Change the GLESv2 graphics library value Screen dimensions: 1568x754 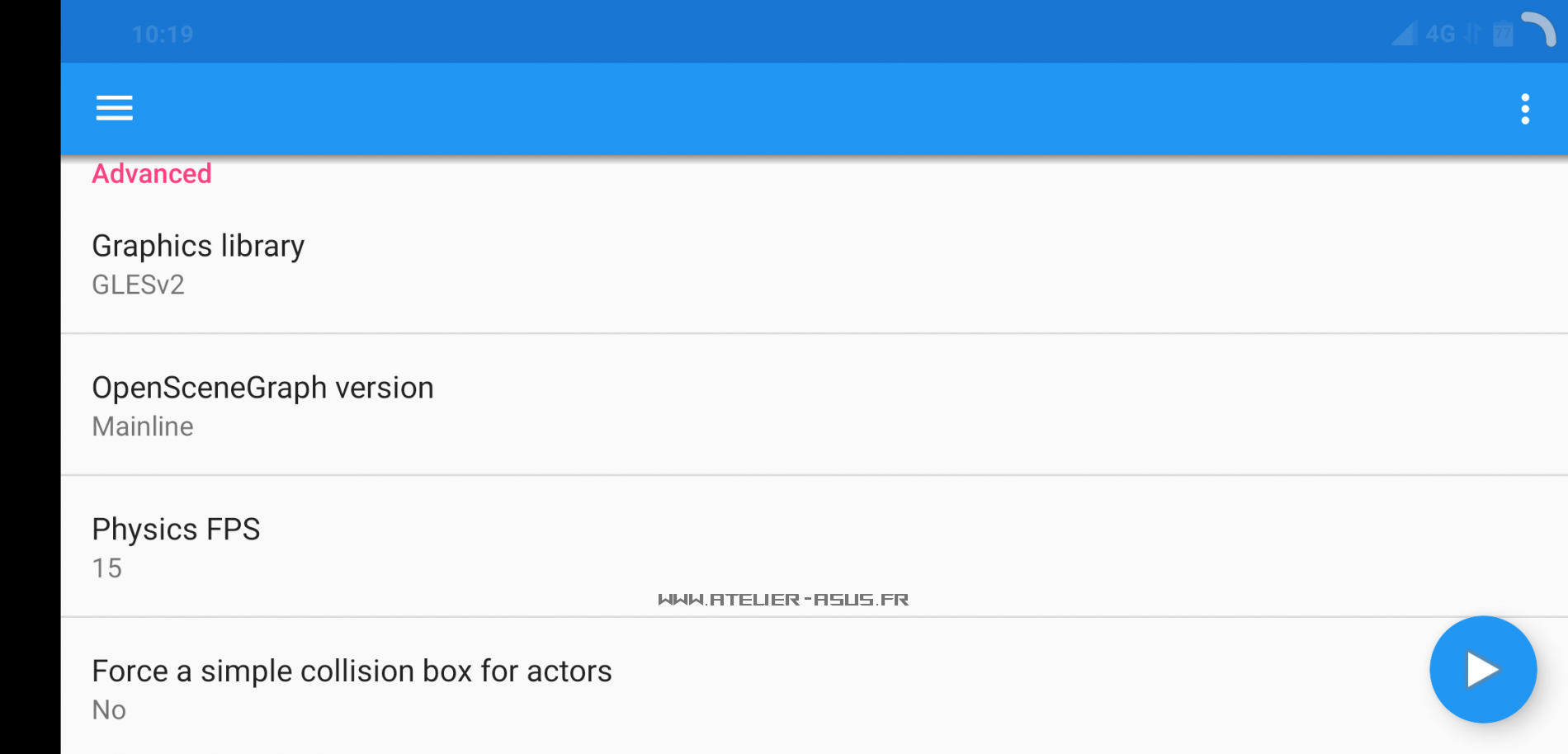click(138, 285)
